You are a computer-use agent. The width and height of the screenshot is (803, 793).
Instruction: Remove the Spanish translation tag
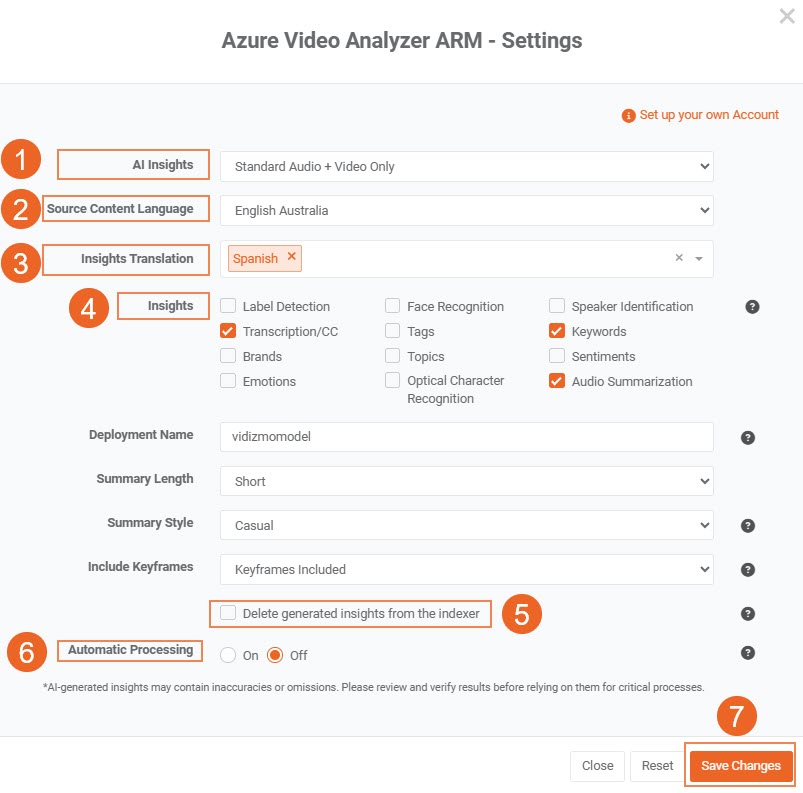click(292, 257)
